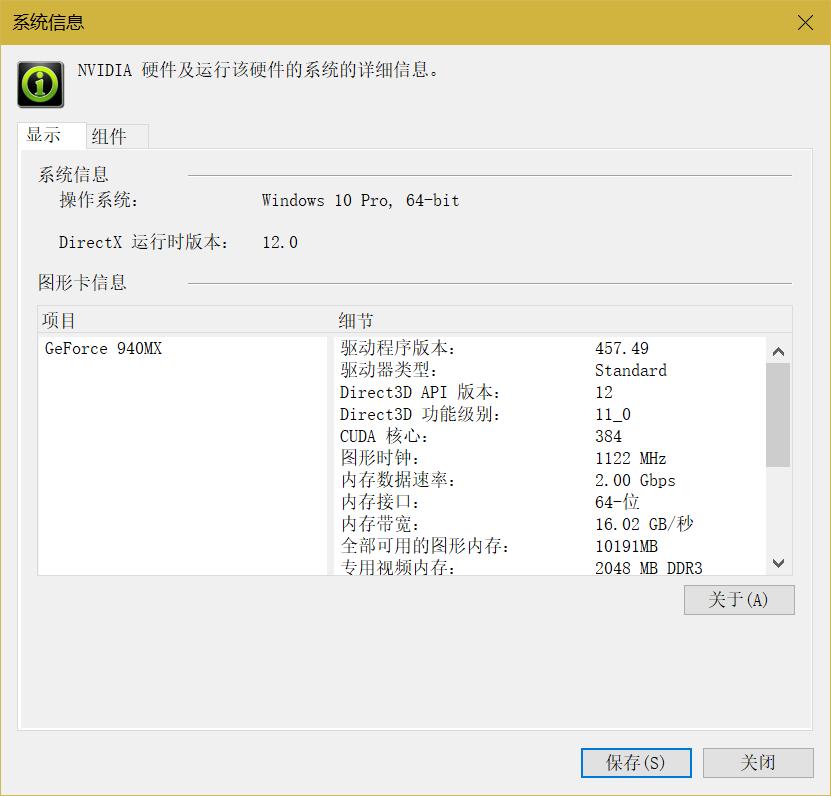This screenshot has width=831, height=796.
Task: Select the Direct3D API 版本 row
Action: (550, 392)
